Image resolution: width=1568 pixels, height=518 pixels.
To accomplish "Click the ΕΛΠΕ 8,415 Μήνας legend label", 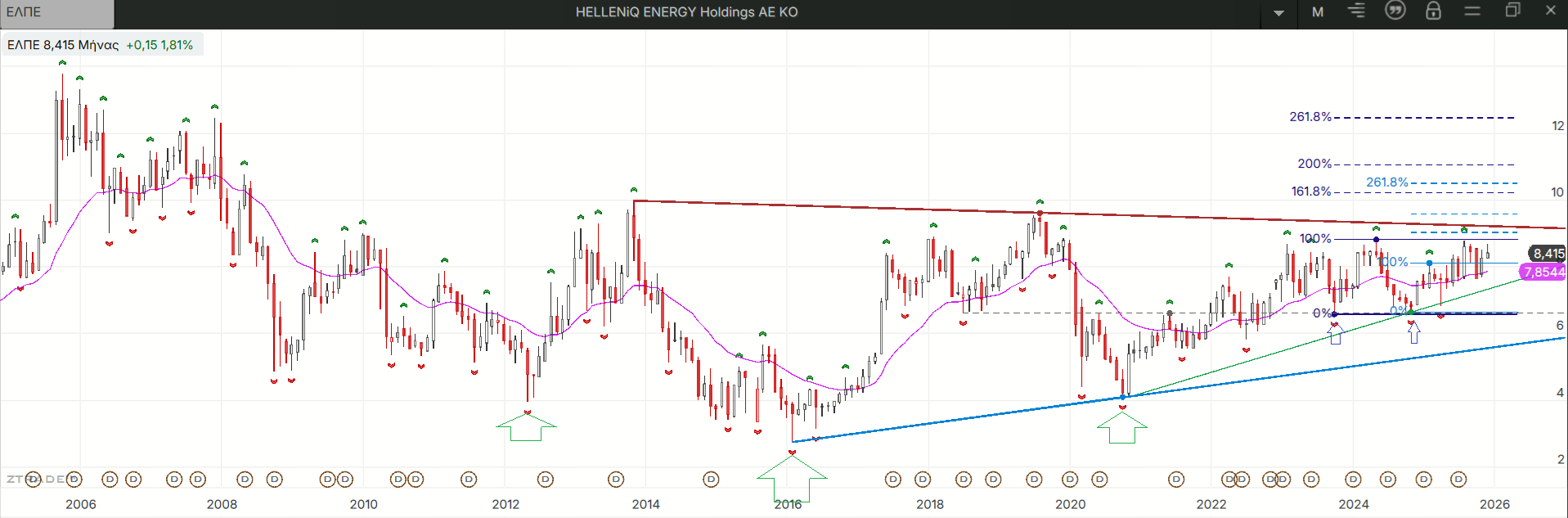I will point(63,45).
